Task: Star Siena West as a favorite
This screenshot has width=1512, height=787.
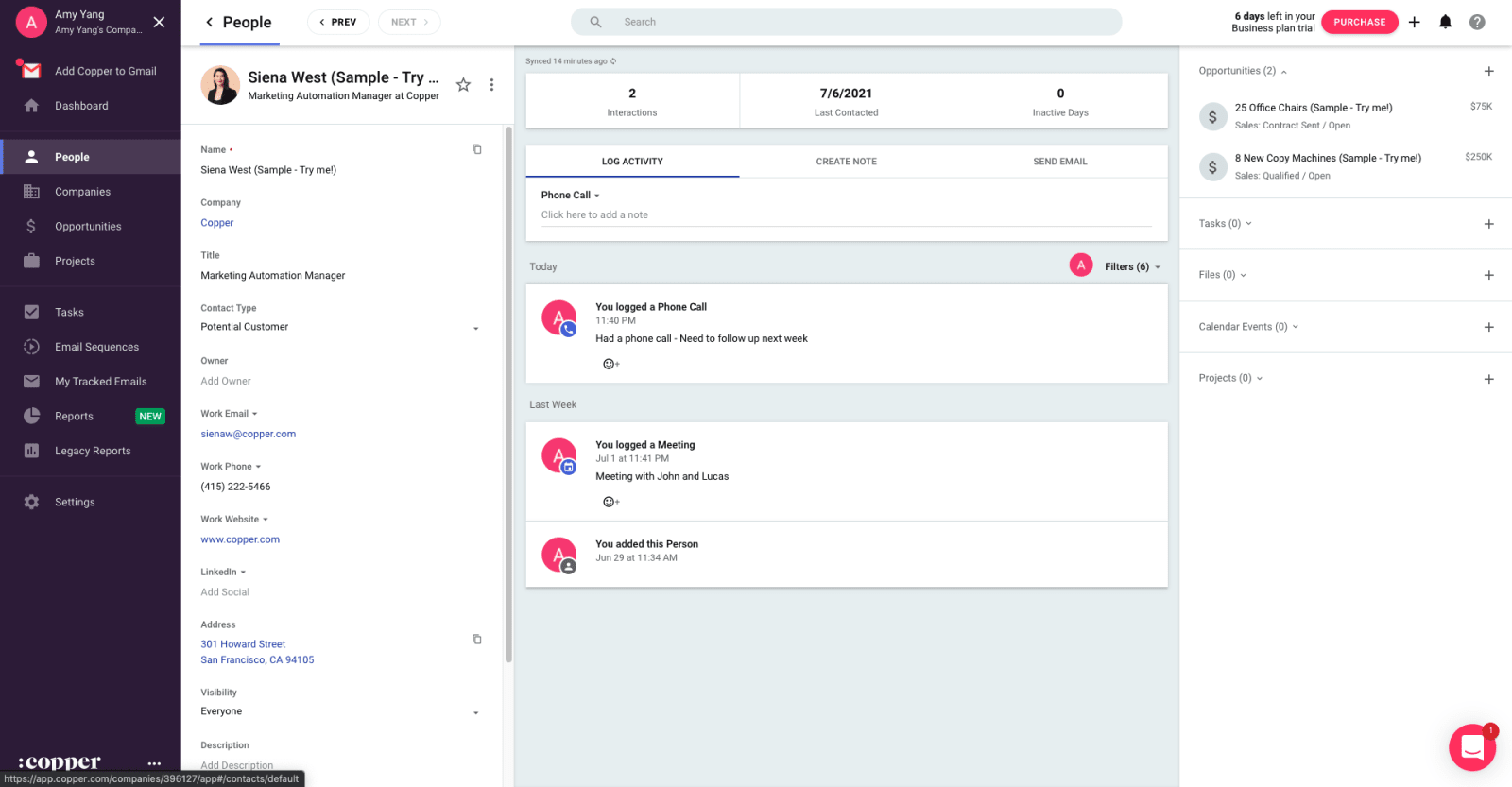Action: point(463,85)
